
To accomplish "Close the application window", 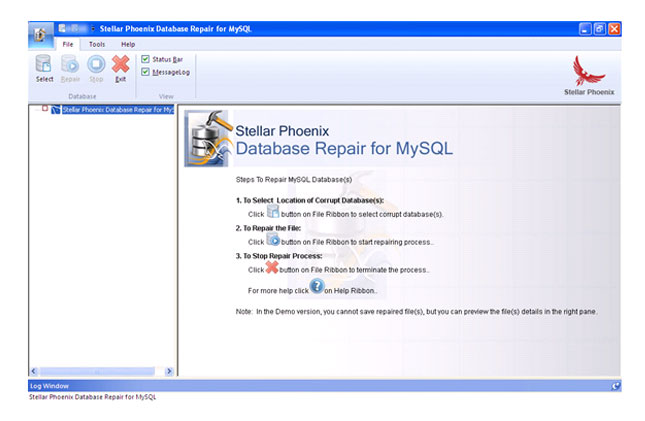I will [x=614, y=29].
